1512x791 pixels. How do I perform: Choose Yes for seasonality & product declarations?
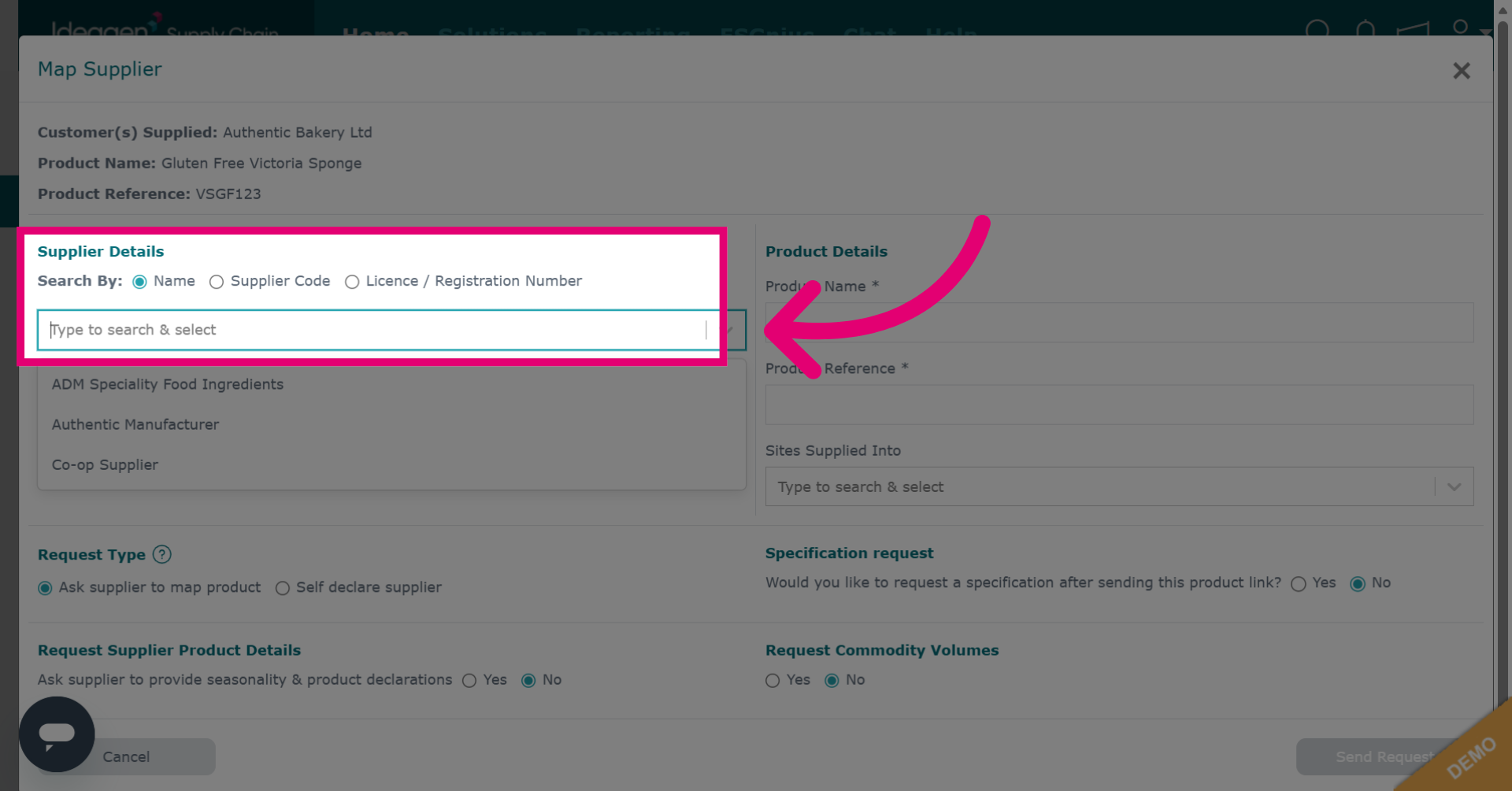pos(469,680)
